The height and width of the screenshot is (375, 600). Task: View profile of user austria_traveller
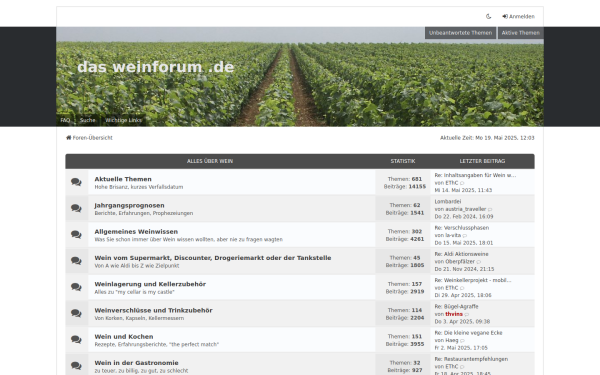466,209
